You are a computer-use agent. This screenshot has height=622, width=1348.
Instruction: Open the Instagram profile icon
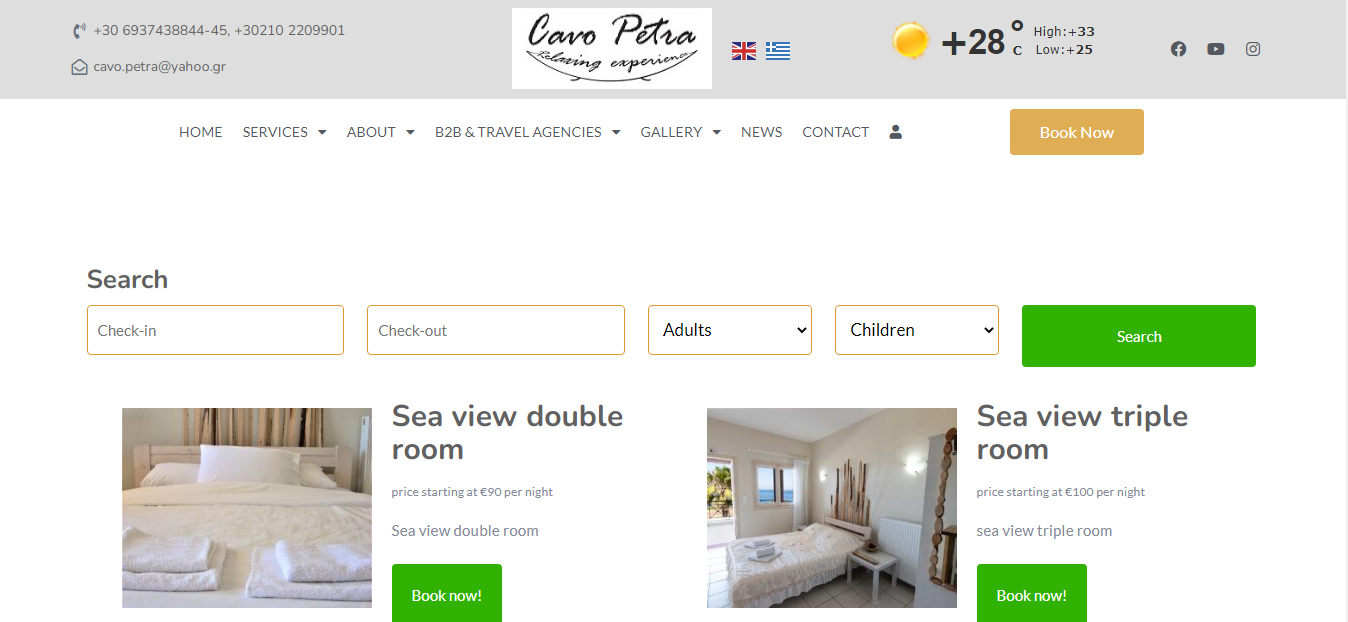tap(1253, 49)
